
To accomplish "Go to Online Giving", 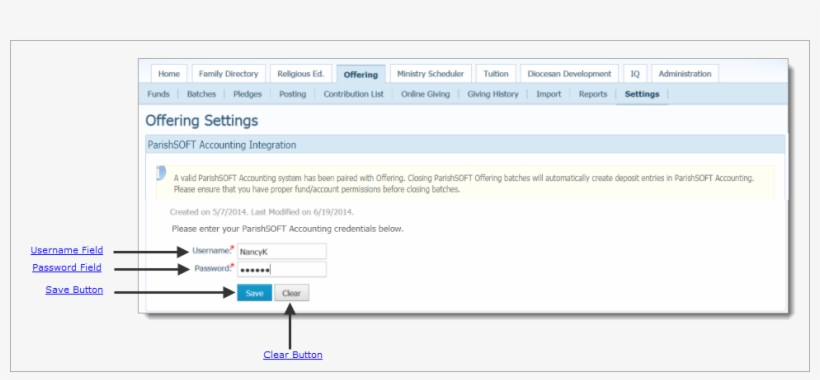I will tap(425, 94).
